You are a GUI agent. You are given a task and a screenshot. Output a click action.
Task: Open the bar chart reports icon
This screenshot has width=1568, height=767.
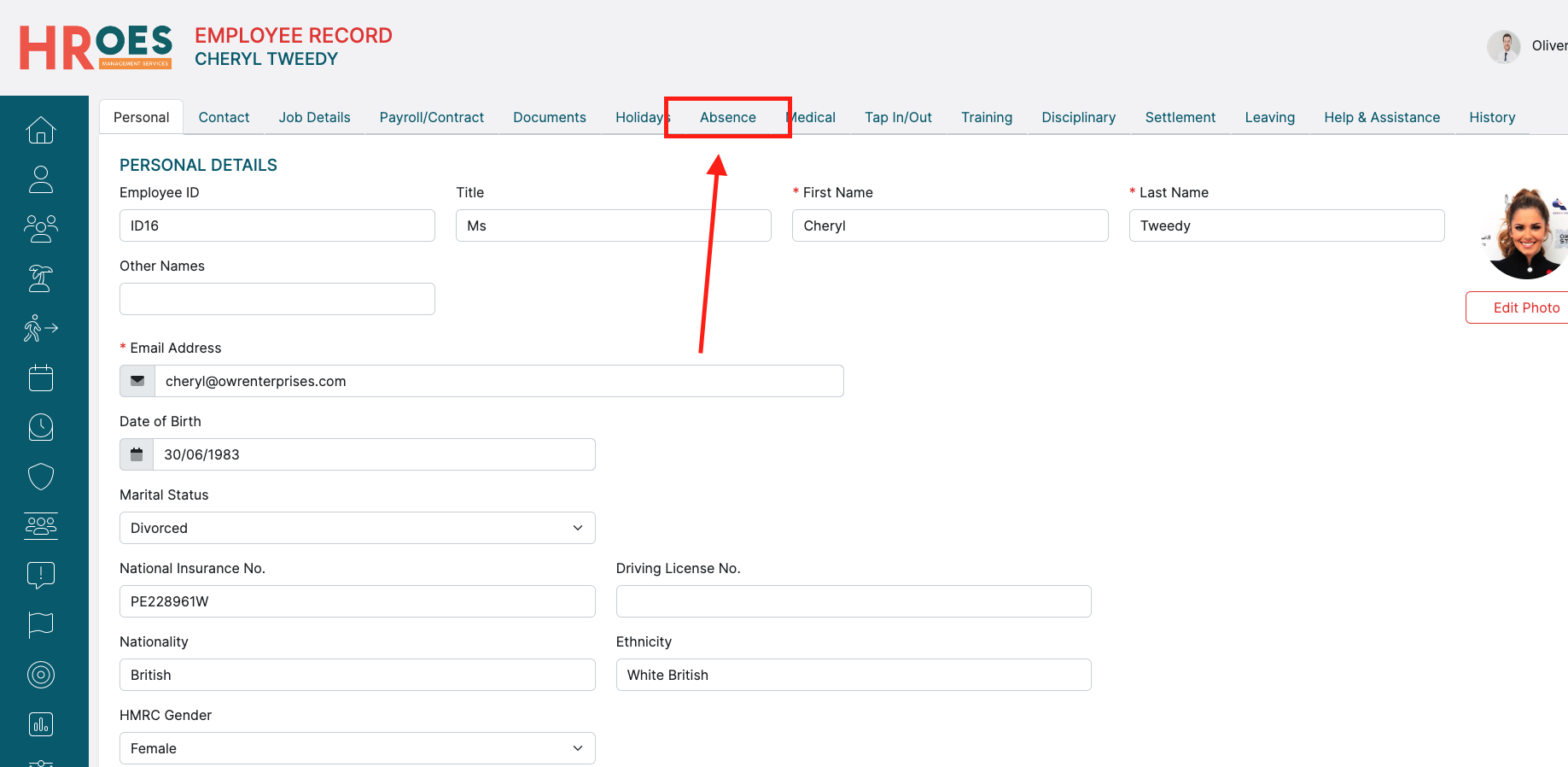(41, 724)
